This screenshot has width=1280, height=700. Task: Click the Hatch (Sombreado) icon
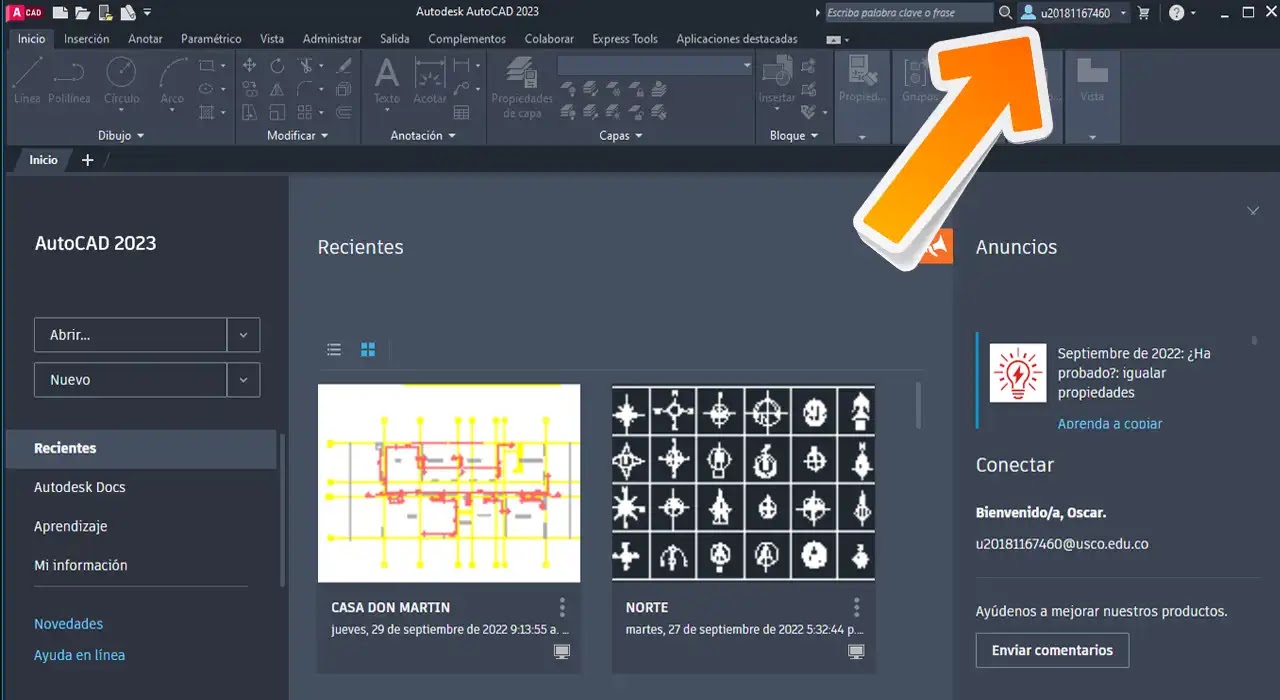[207, 112]
